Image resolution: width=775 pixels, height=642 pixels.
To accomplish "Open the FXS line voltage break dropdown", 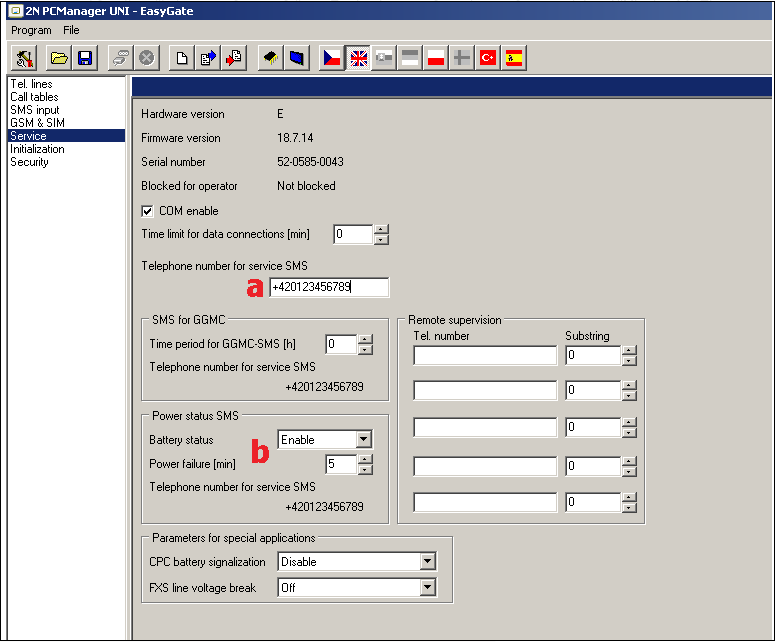I will coord(428,588).
